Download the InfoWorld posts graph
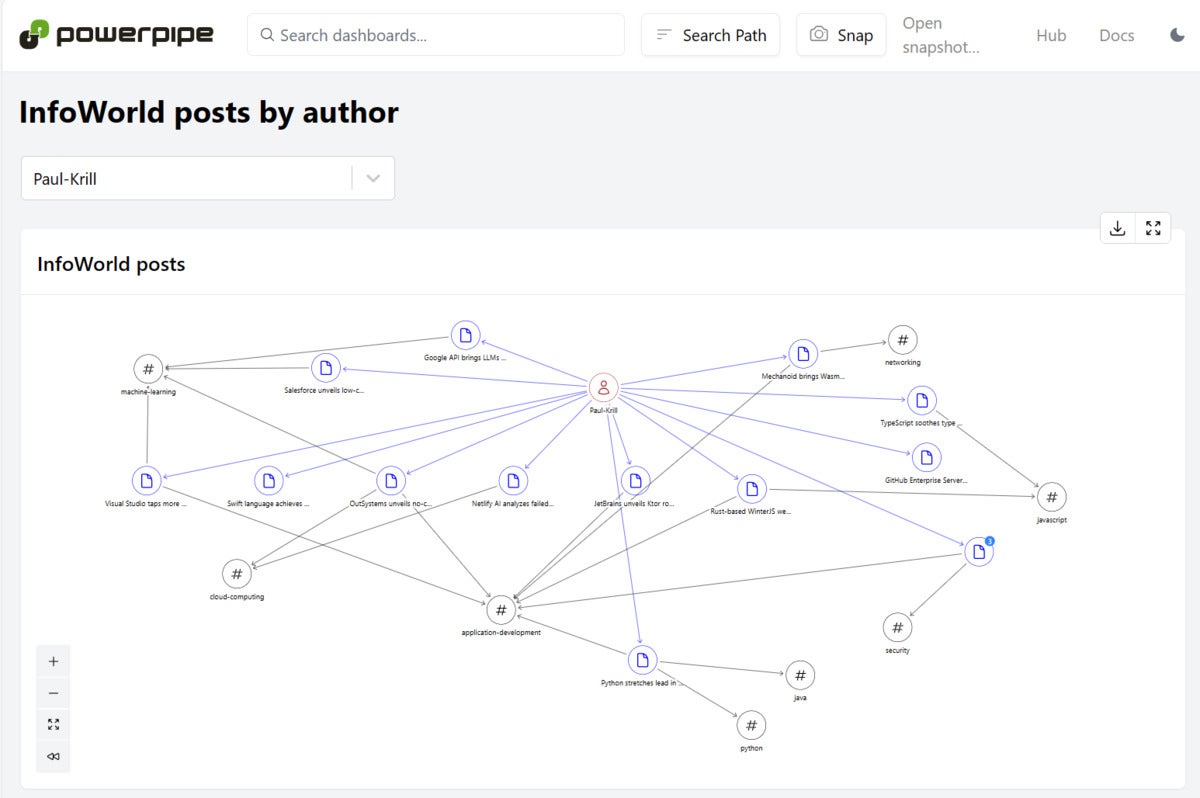Image resolution: width=1200 pixels, height=798 pixels. [x=1118, y=228]
